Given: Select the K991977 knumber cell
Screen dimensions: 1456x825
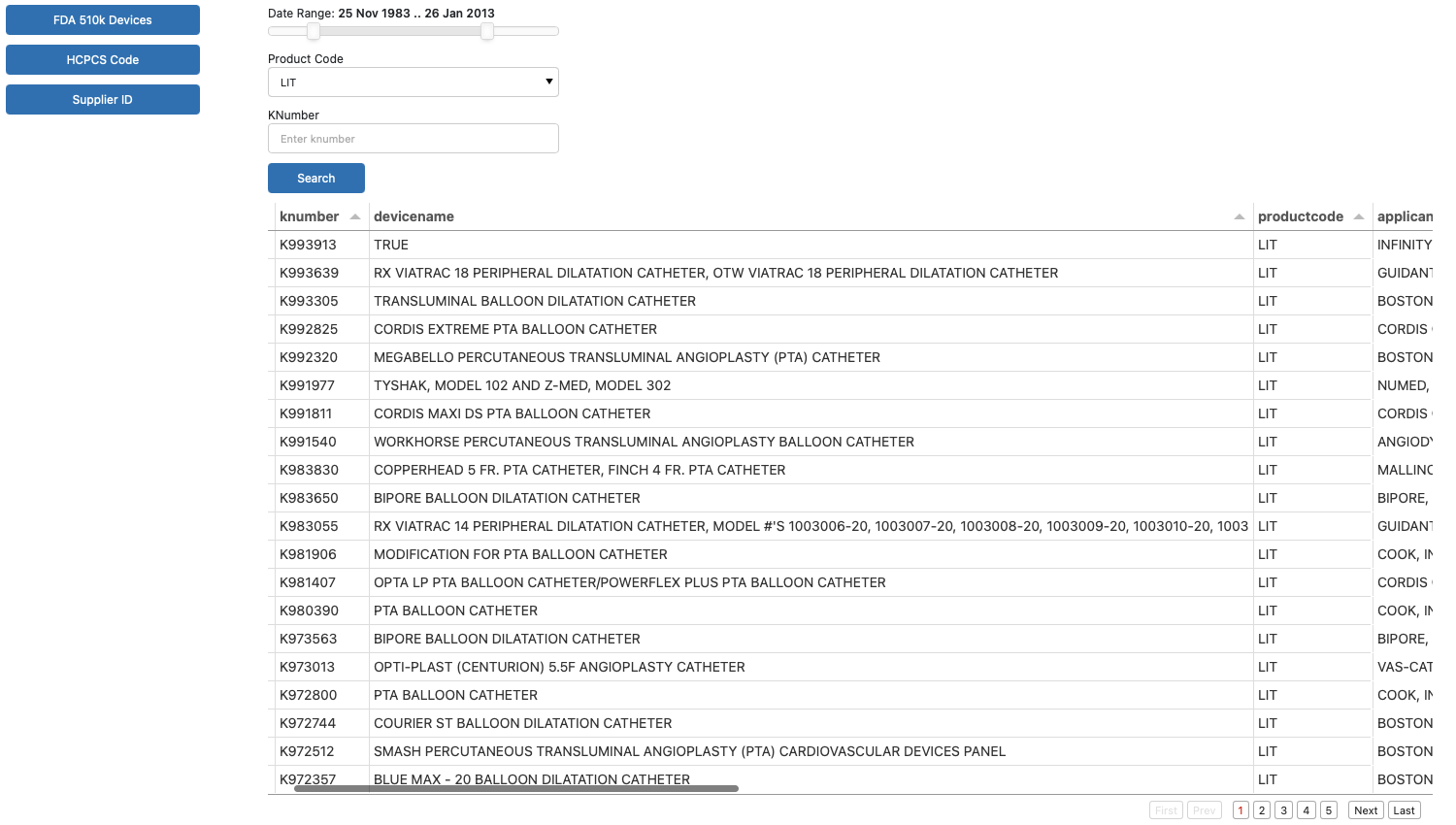Looking at the screenshot, I should pos(322,385).
